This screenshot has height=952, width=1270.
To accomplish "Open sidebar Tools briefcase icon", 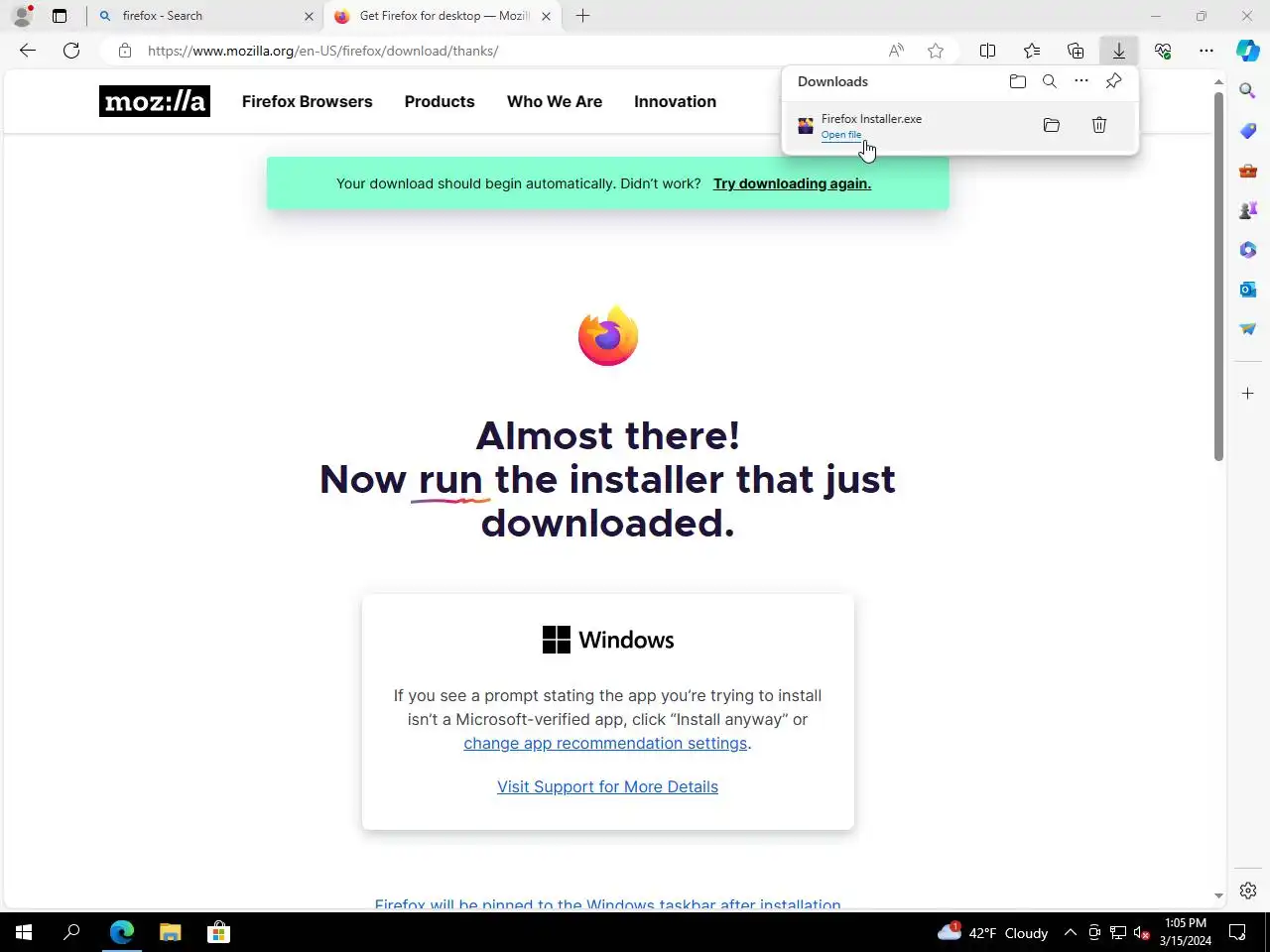I will click(1248, 171).
